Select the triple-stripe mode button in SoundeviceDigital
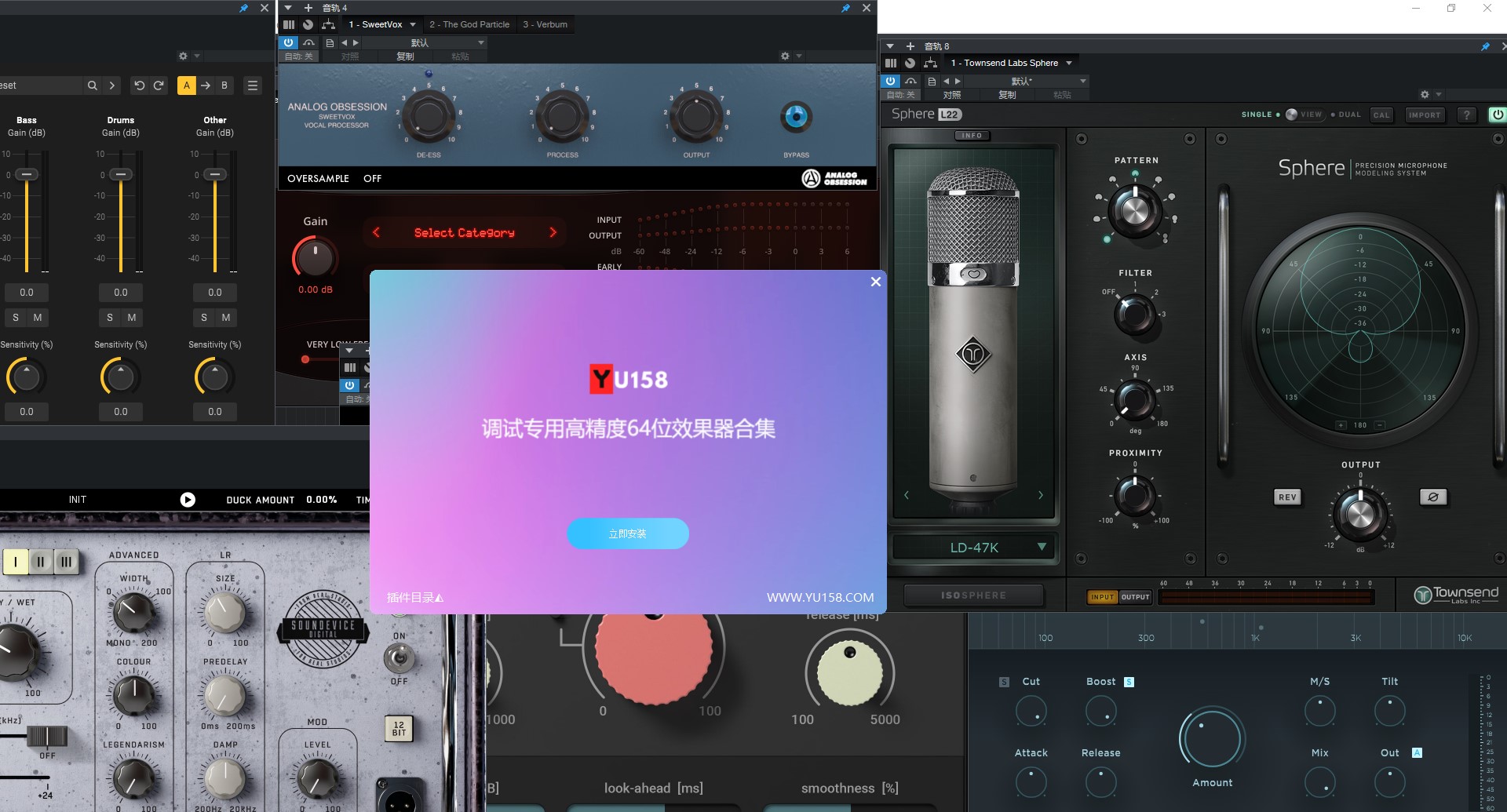Image resolution: width=1507 pixels, height=812 pixels. click(x=66, y=562)
